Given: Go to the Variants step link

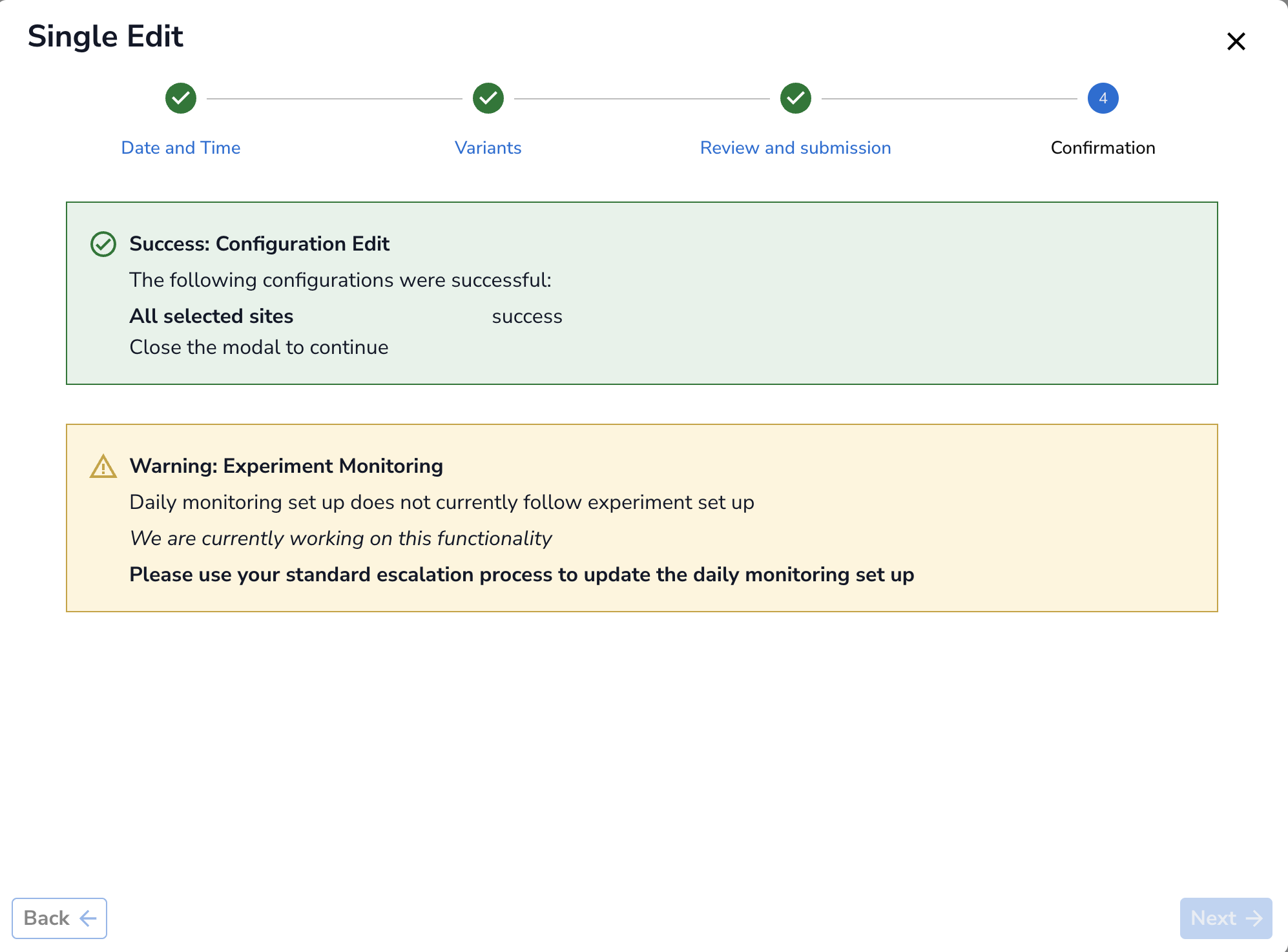Looking at the screenshot, I should [x=488, y=148].
